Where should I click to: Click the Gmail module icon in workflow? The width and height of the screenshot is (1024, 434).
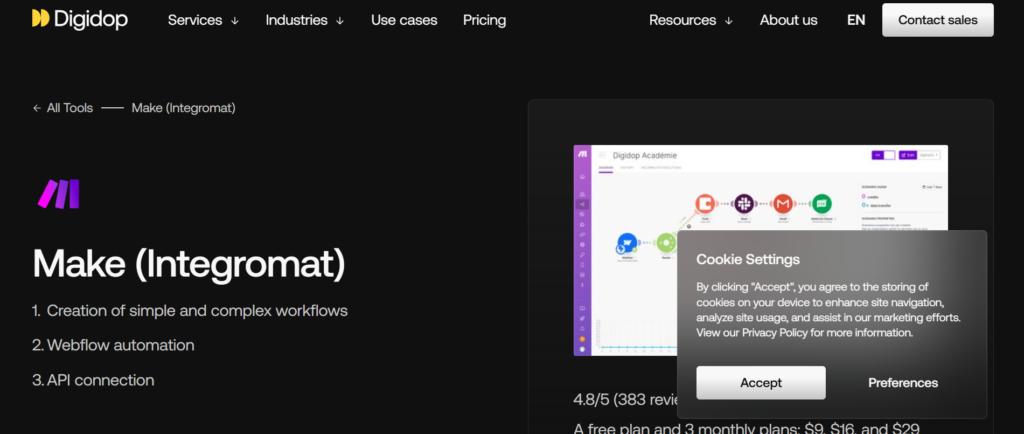click(x=783, y=203)
